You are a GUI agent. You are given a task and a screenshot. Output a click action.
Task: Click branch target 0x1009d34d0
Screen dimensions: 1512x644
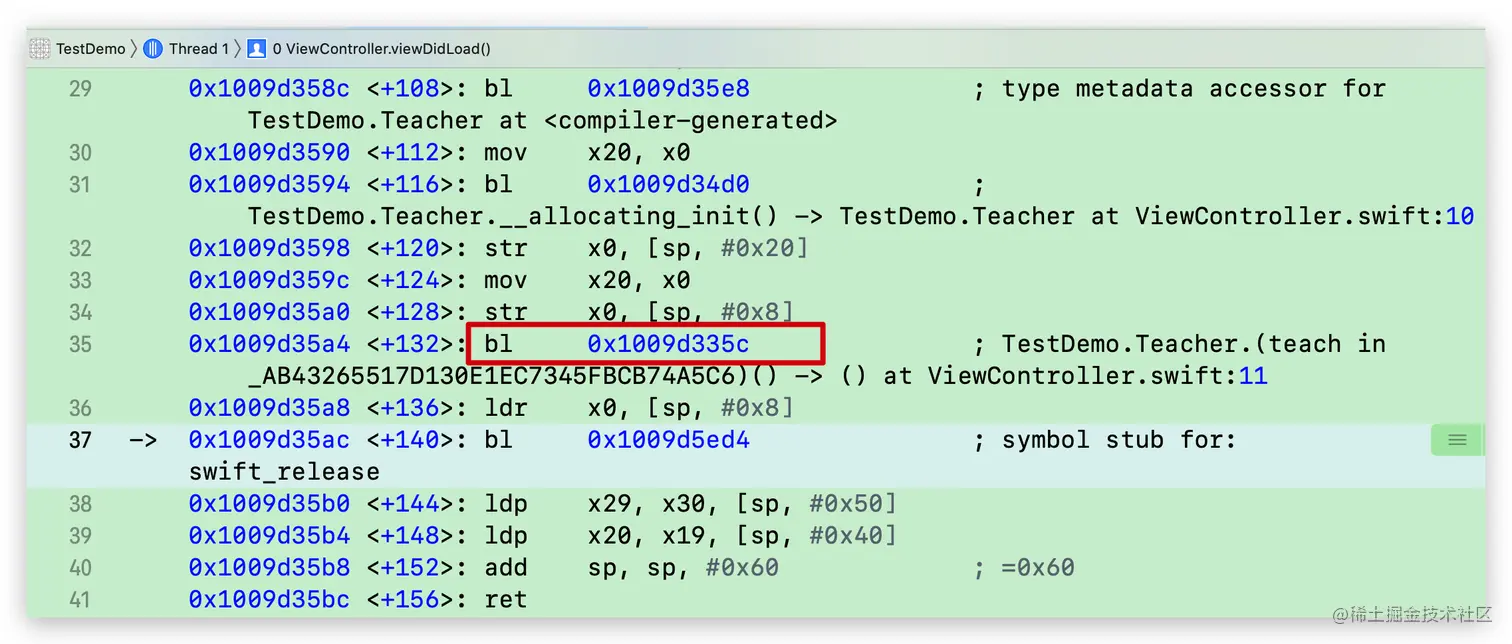(668, 184)
